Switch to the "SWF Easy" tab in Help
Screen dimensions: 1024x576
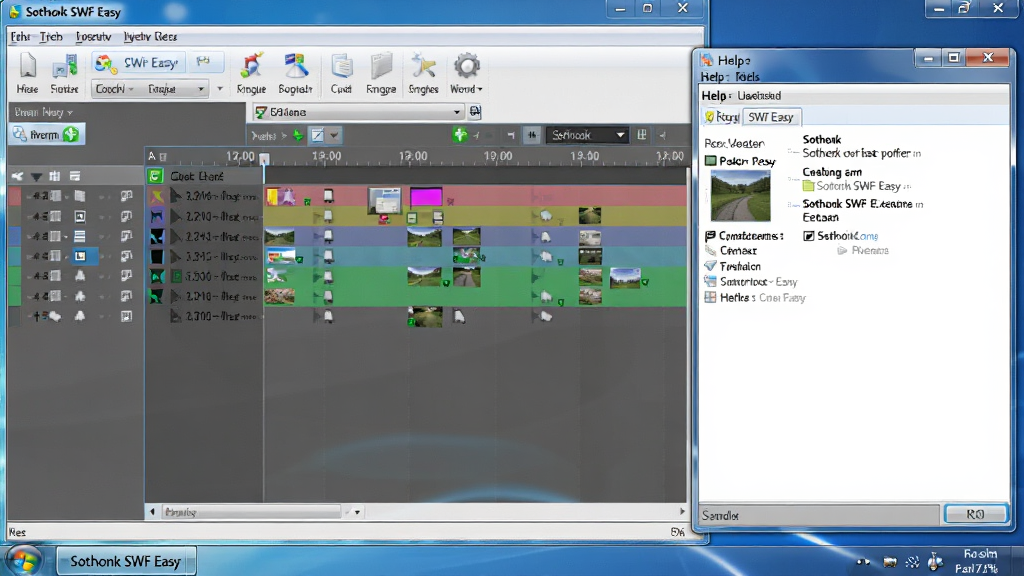pyautogui.click(x=771, y=117)
